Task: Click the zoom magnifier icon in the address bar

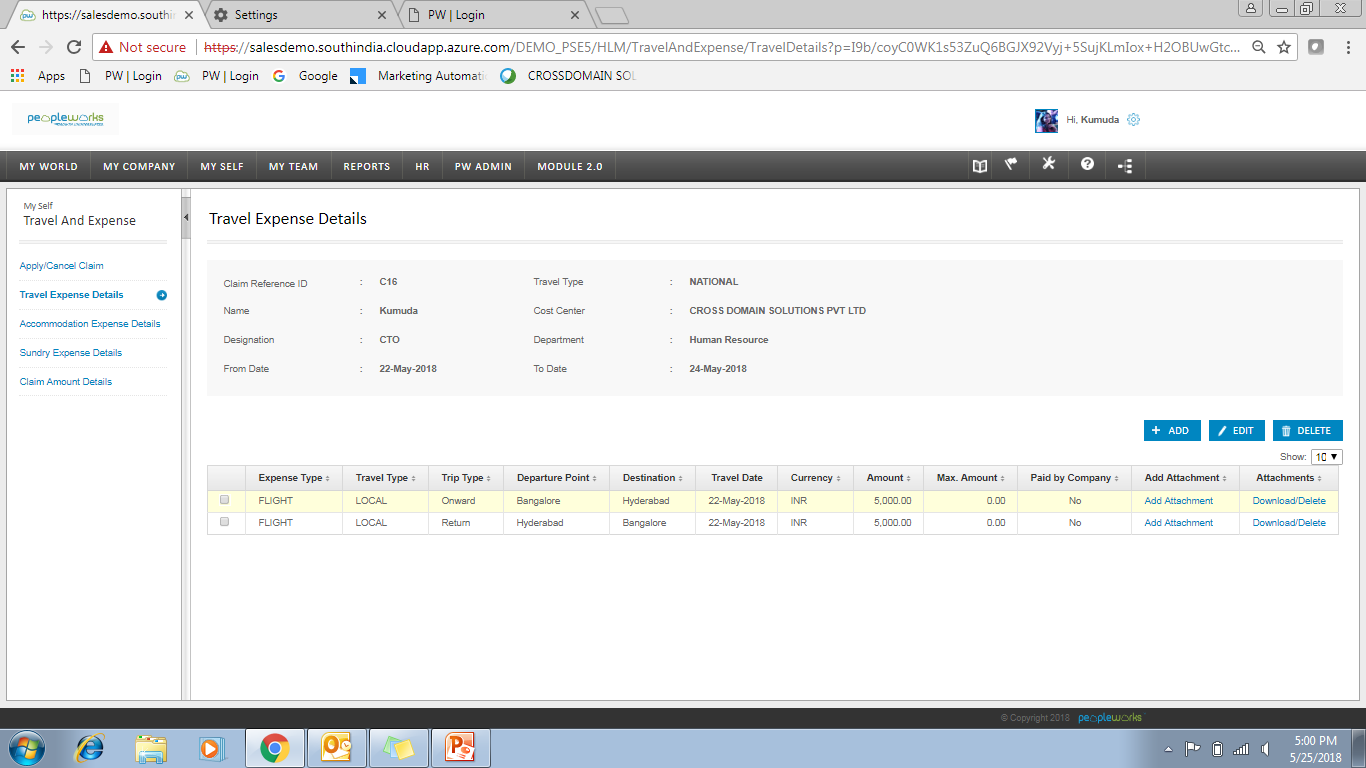Action: (x=1259, y=47)
